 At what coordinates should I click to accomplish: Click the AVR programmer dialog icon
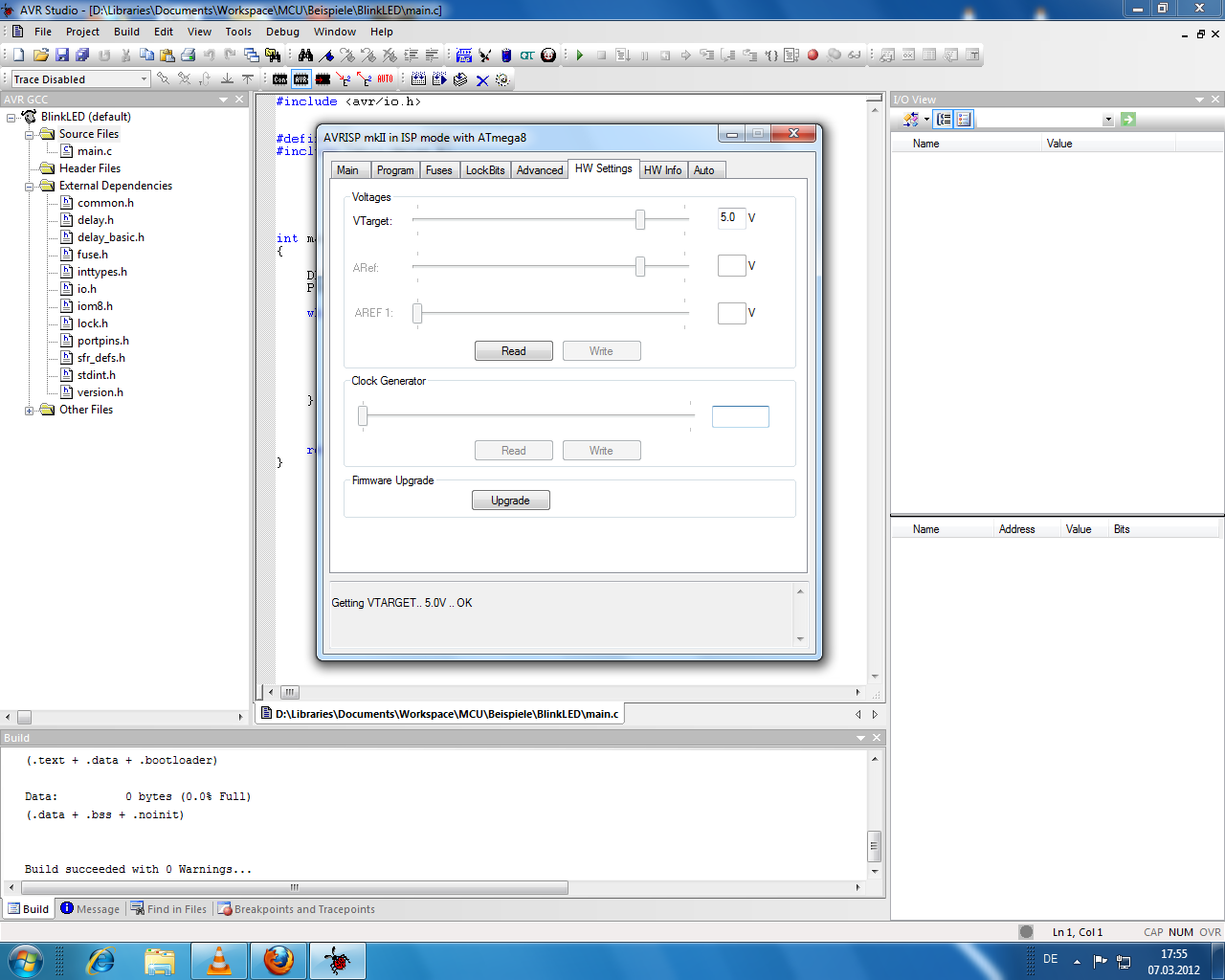tap(301, 79)
